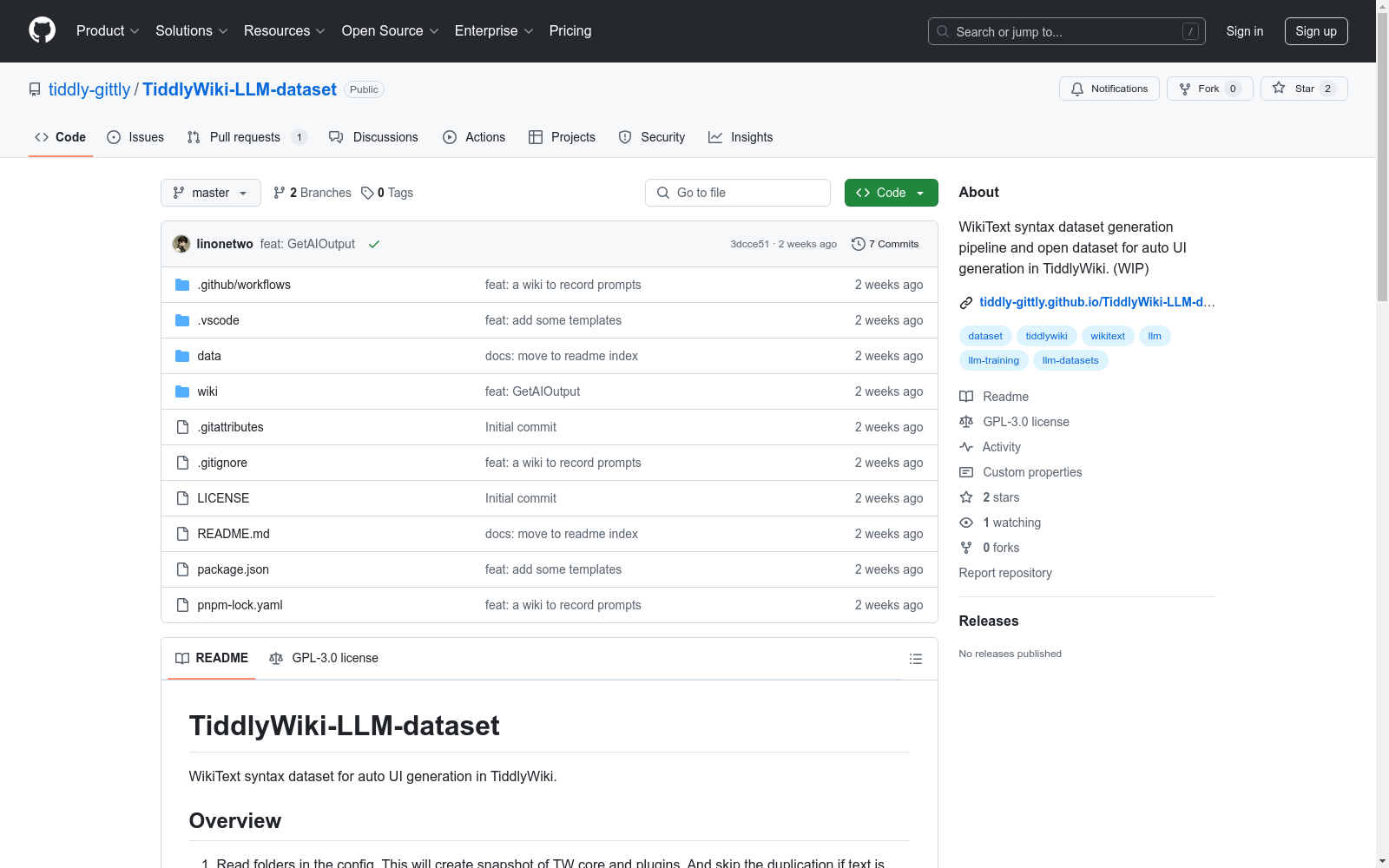Open the .github/workflows folder

tap(244, 285)
